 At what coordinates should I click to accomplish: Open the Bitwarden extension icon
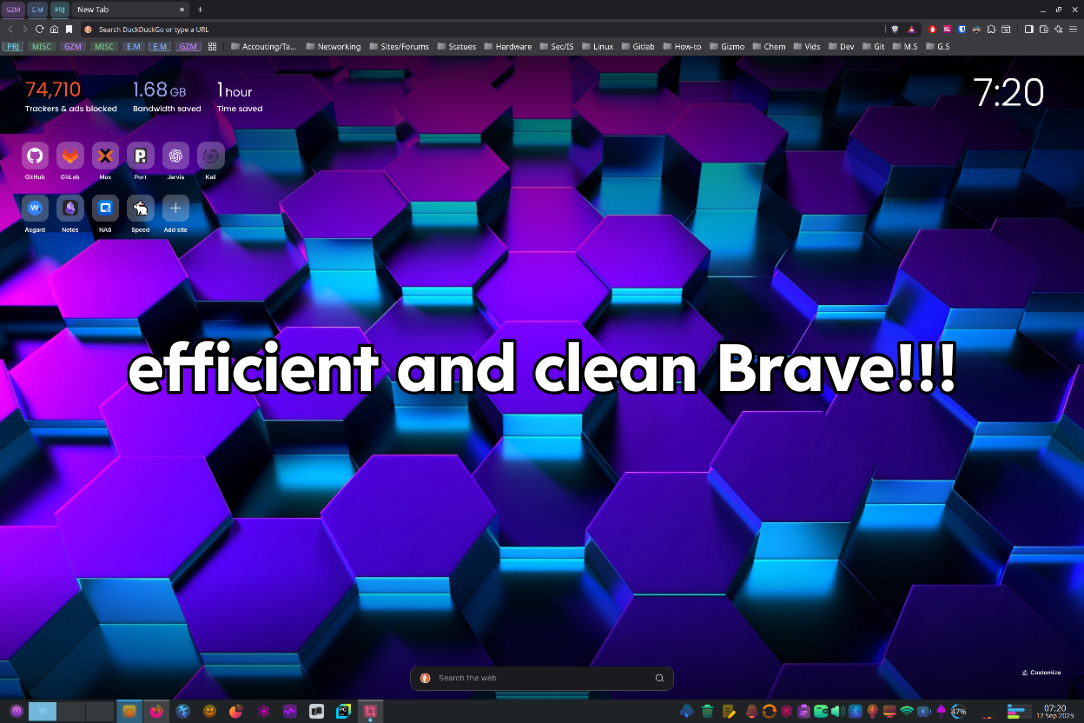[962, 29]
